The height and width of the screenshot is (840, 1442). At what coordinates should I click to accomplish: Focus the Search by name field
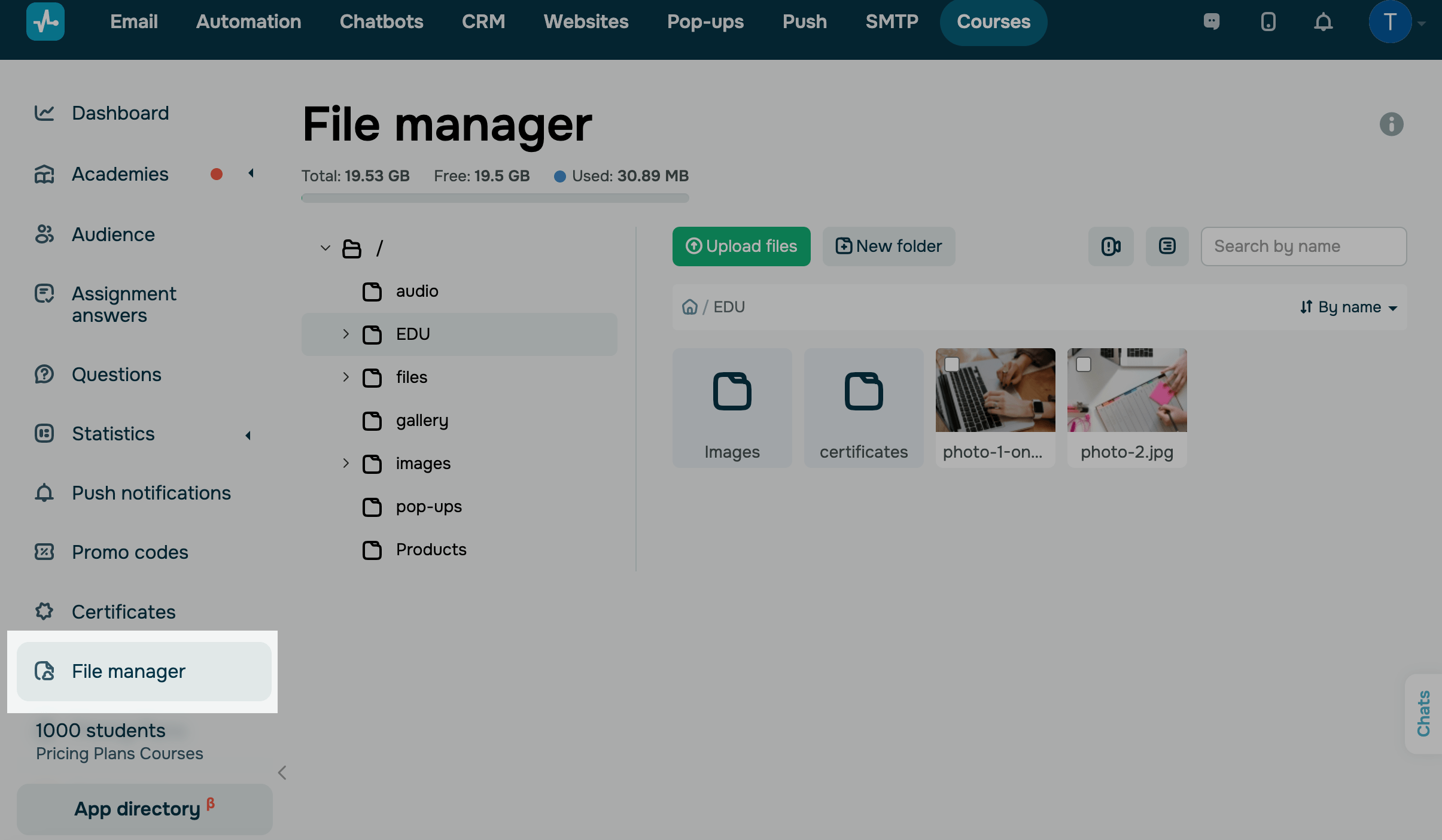click(1303, 246)
